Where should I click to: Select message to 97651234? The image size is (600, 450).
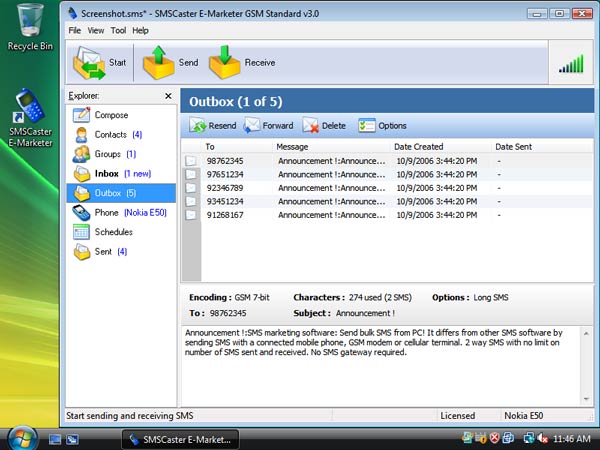click(x=224, y=173)
